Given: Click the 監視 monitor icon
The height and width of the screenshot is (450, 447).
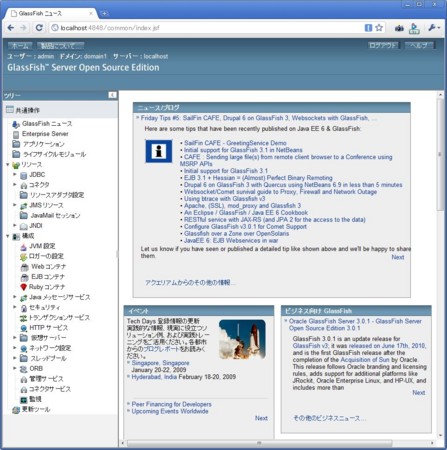Looking at the screenshot, I should click(x=24, y=399).
